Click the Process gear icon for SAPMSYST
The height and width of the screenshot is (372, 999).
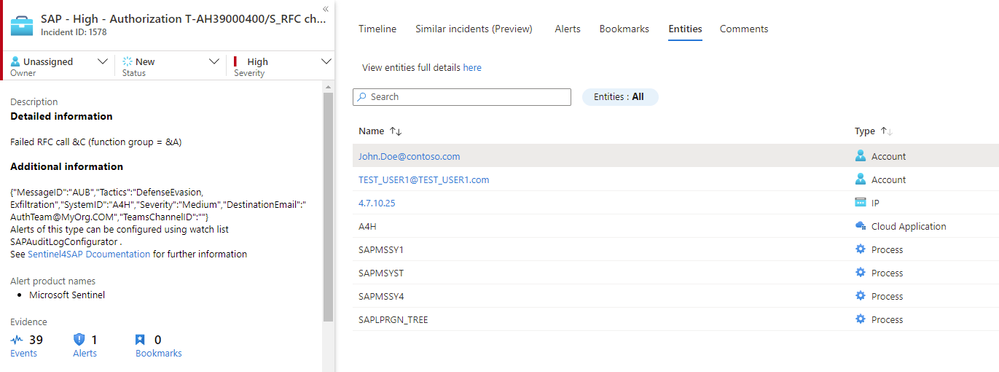pyautogui.click(x=861, y=273)
